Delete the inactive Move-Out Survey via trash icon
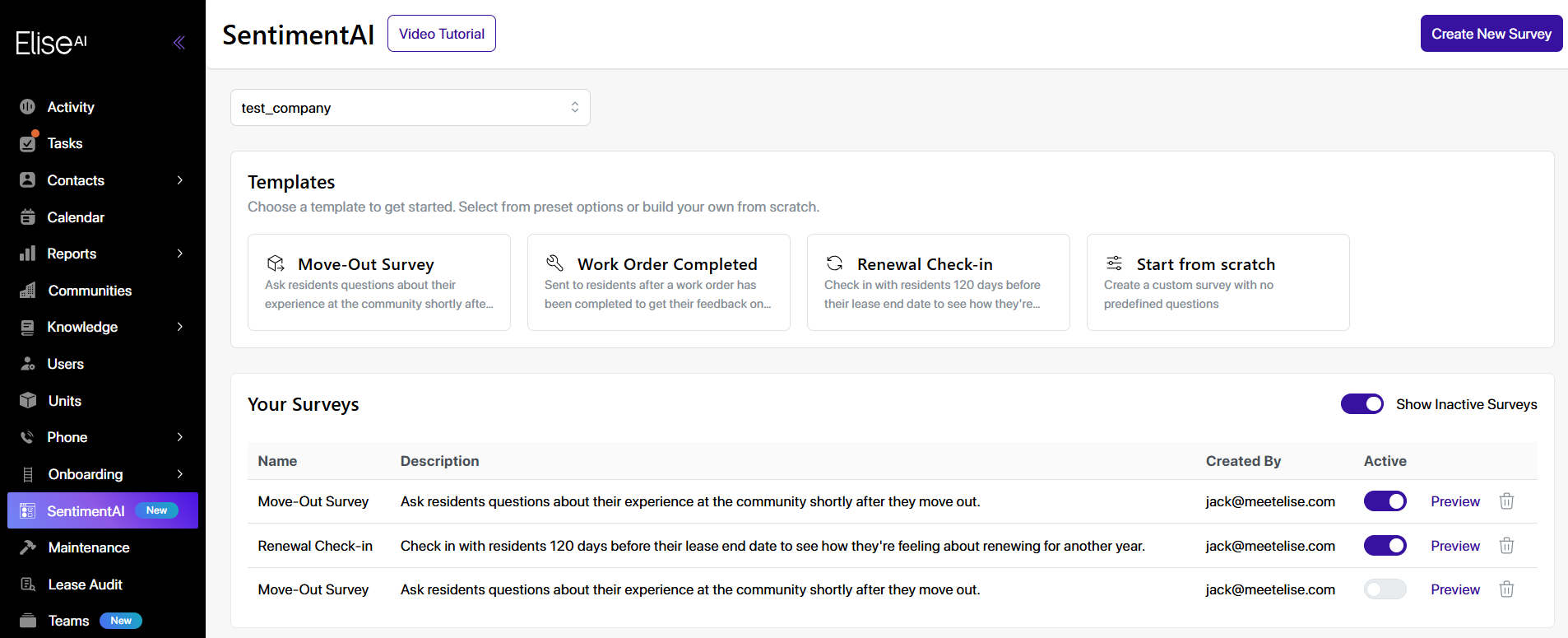 tap(1506, 589)
